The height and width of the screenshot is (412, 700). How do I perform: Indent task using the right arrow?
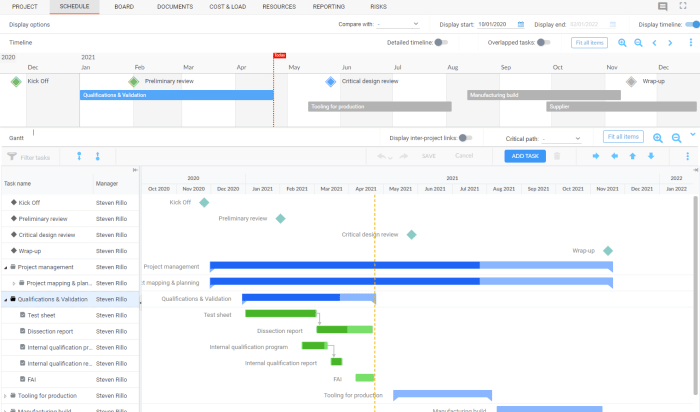pyautogui.click(x=596, y=156)
